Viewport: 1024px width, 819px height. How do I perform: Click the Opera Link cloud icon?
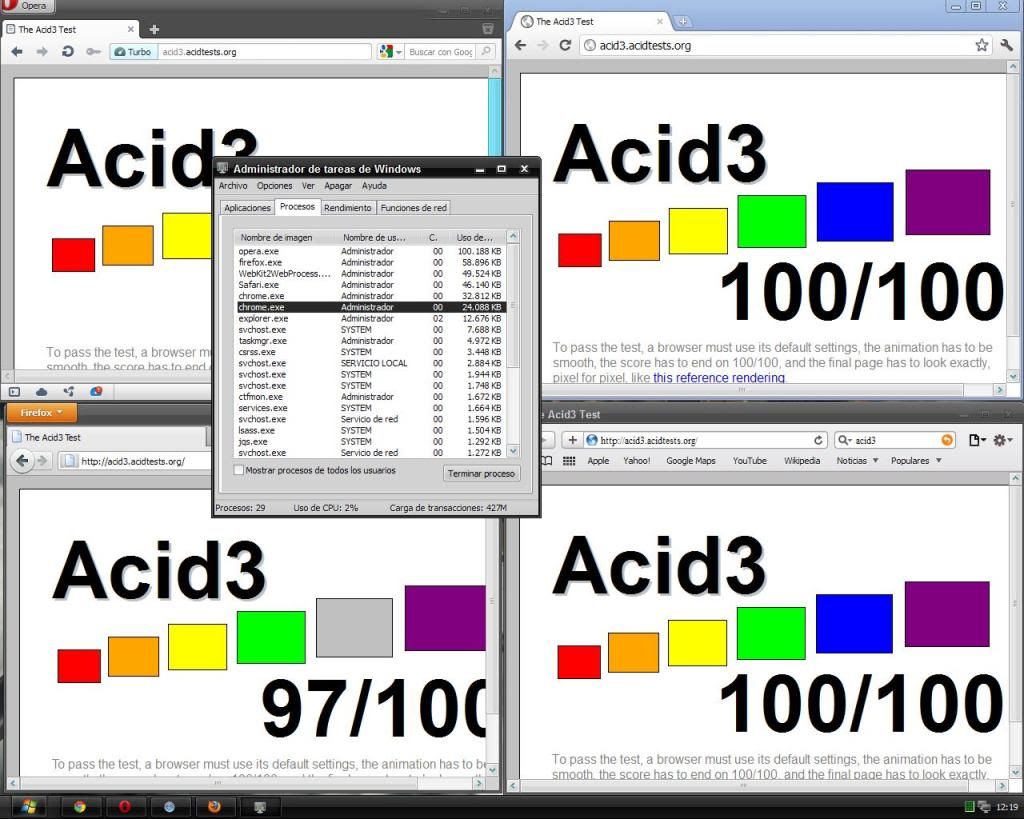pyautogui.click(x=42, y=392)
